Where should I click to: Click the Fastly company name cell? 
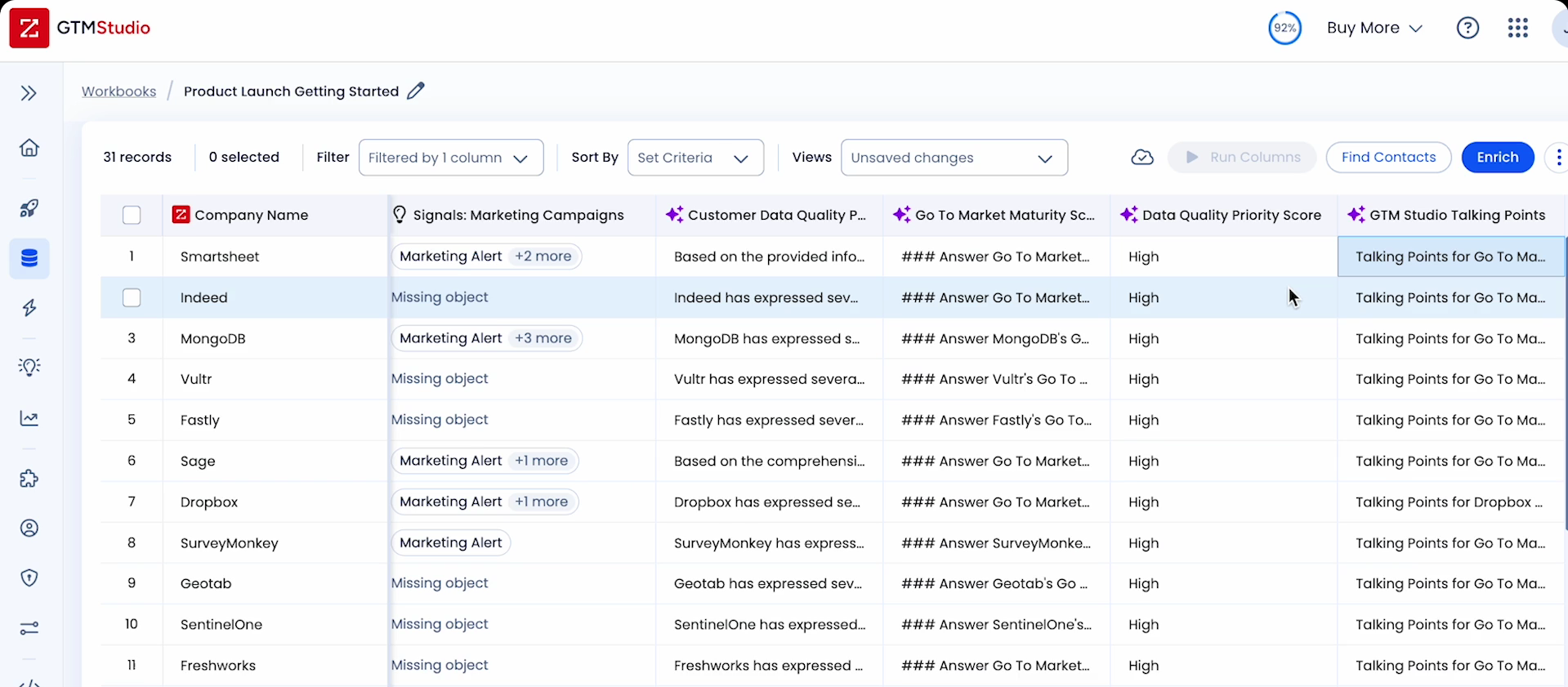[x=275, y=420]
